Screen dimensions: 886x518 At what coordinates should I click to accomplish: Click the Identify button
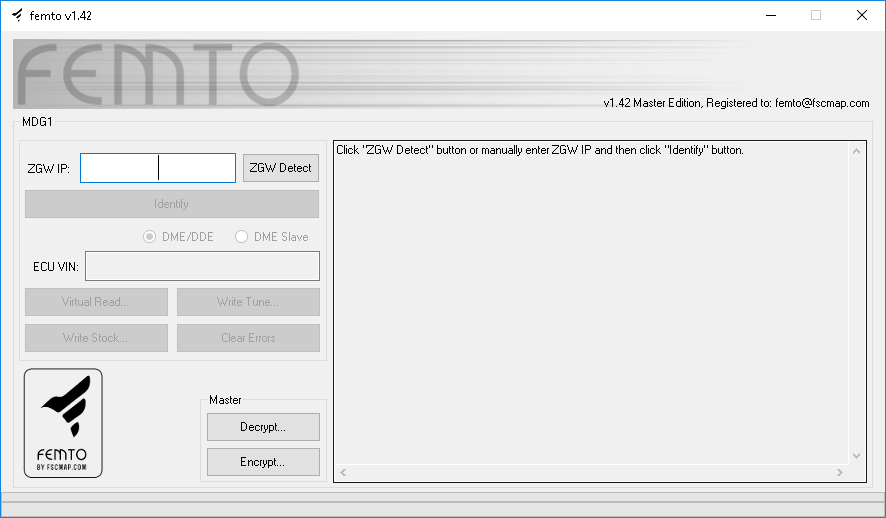tap(171, 204)
